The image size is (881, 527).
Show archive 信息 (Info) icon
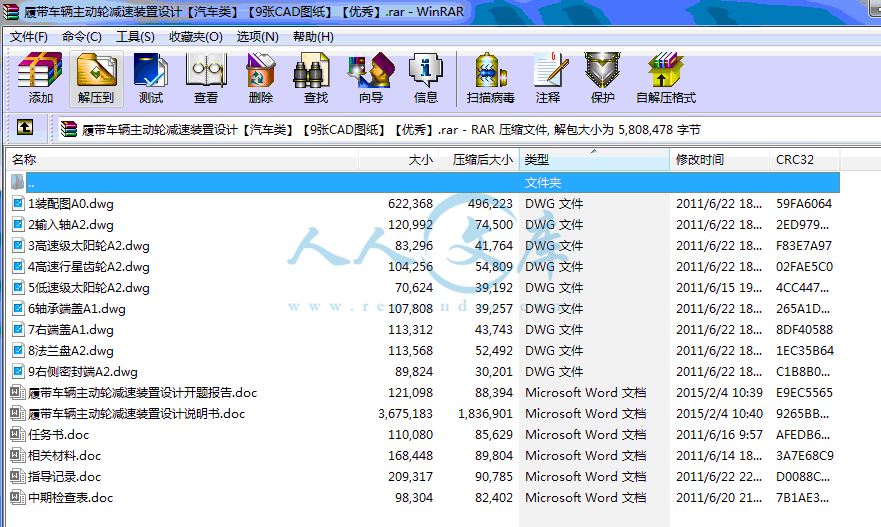pos(425,71)
